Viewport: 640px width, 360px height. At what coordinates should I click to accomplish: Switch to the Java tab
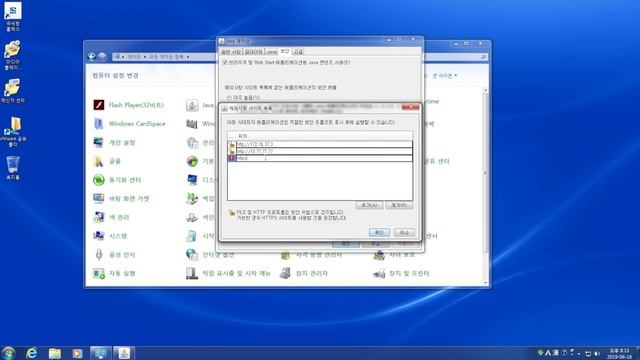271,52
